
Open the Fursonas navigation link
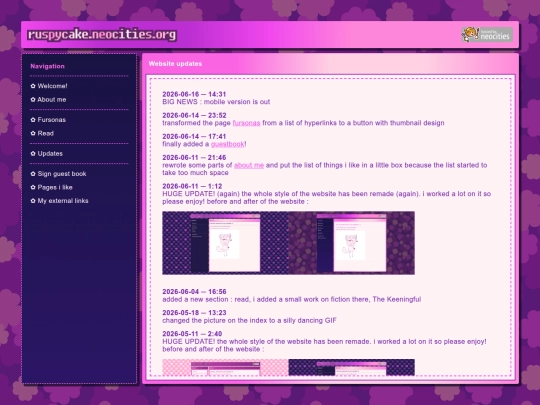tap(52, 120)
